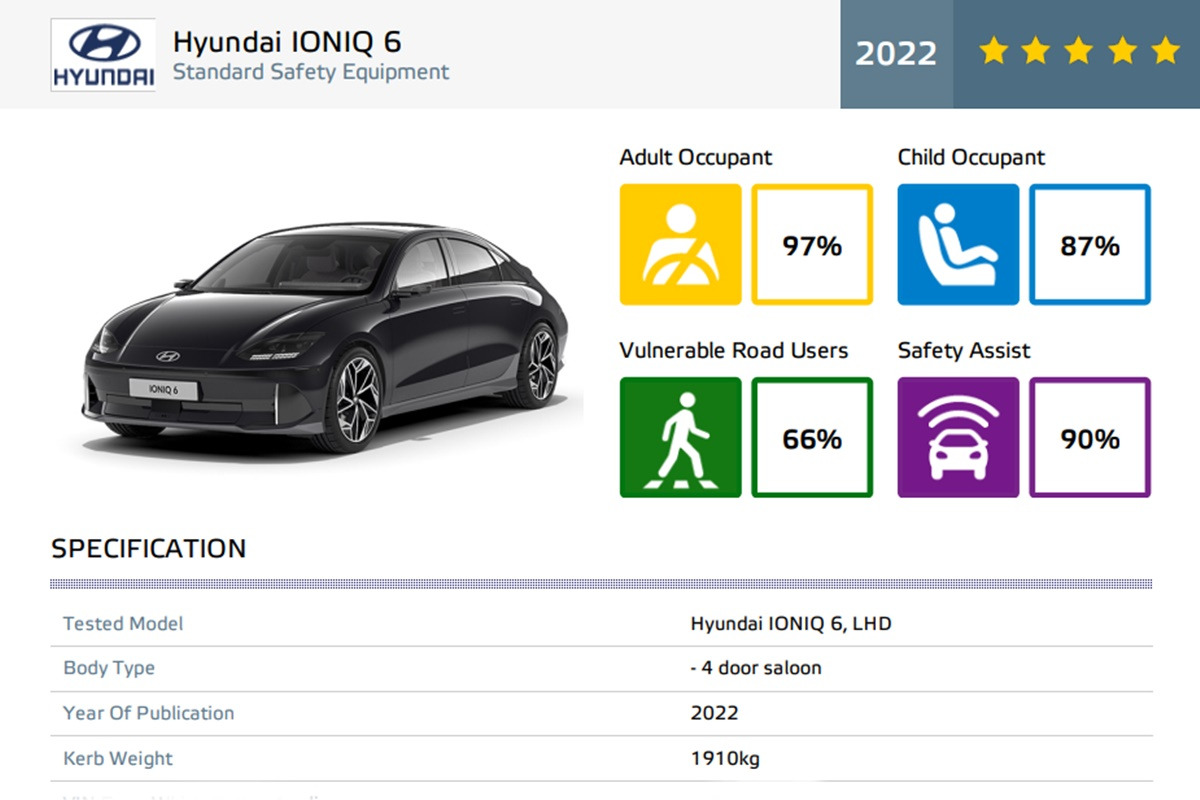Click the 4 door saloon value
The height and width of the screenshot is (800, 1200).
(x=756, y=668)
